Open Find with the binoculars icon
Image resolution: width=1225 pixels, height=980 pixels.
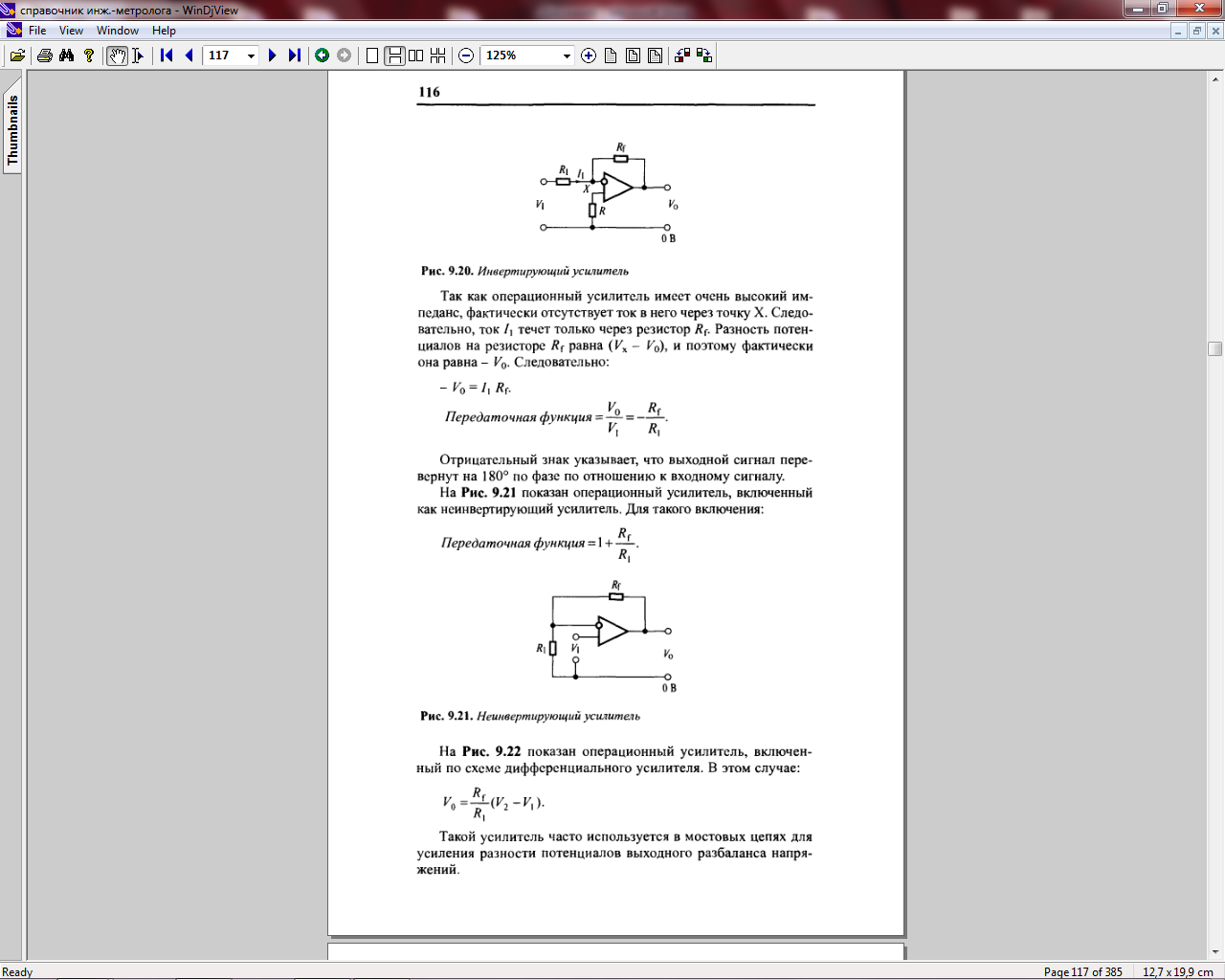tap(66, 56)
